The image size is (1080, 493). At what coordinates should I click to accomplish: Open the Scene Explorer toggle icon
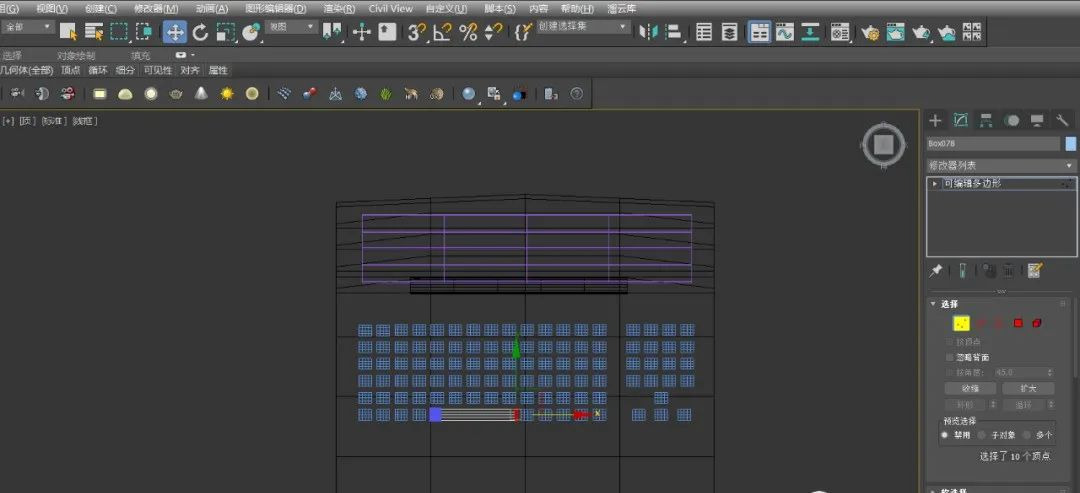click(x=704, y=32)
